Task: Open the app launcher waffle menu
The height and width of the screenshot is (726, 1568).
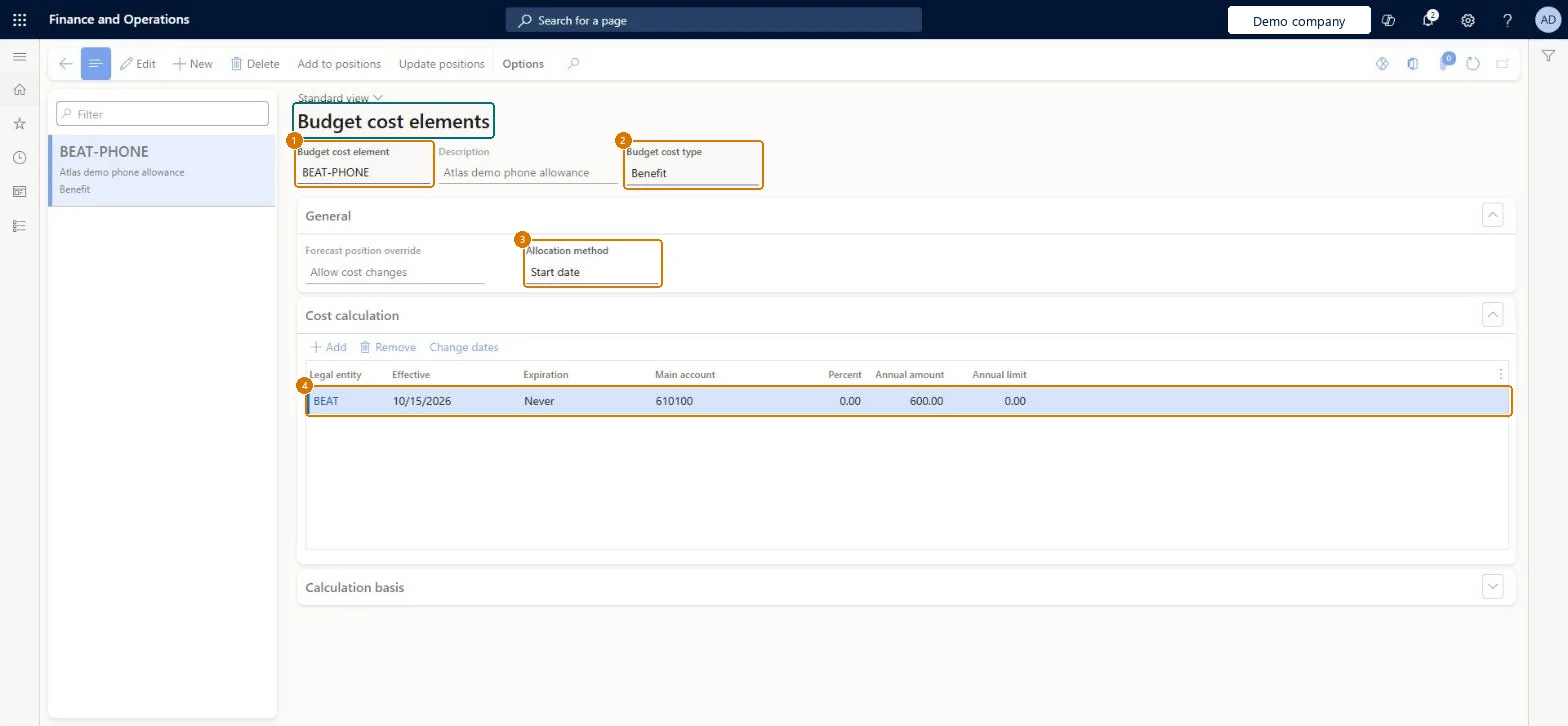Action: [x=19, y=20]
